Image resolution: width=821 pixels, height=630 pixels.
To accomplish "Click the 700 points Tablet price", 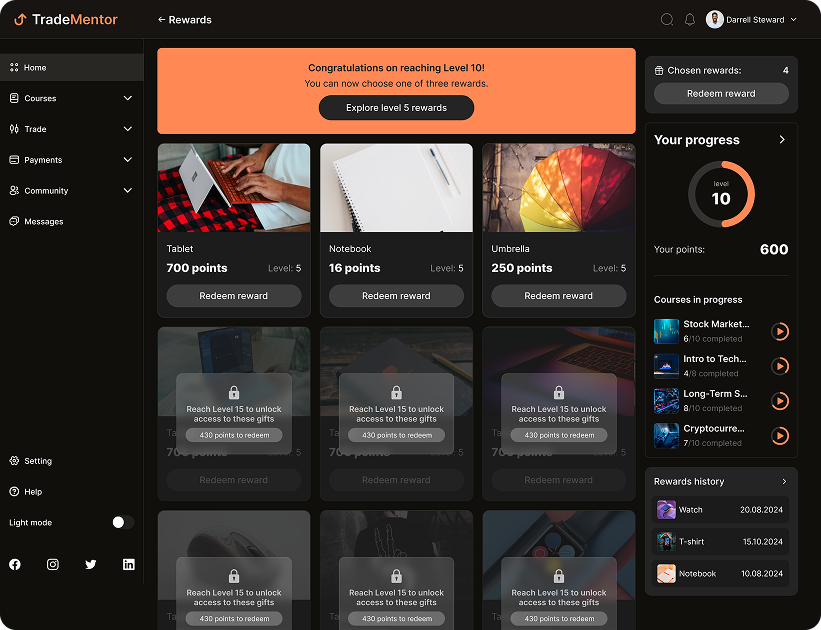I will pyautogui.click(x=197, y=268).
